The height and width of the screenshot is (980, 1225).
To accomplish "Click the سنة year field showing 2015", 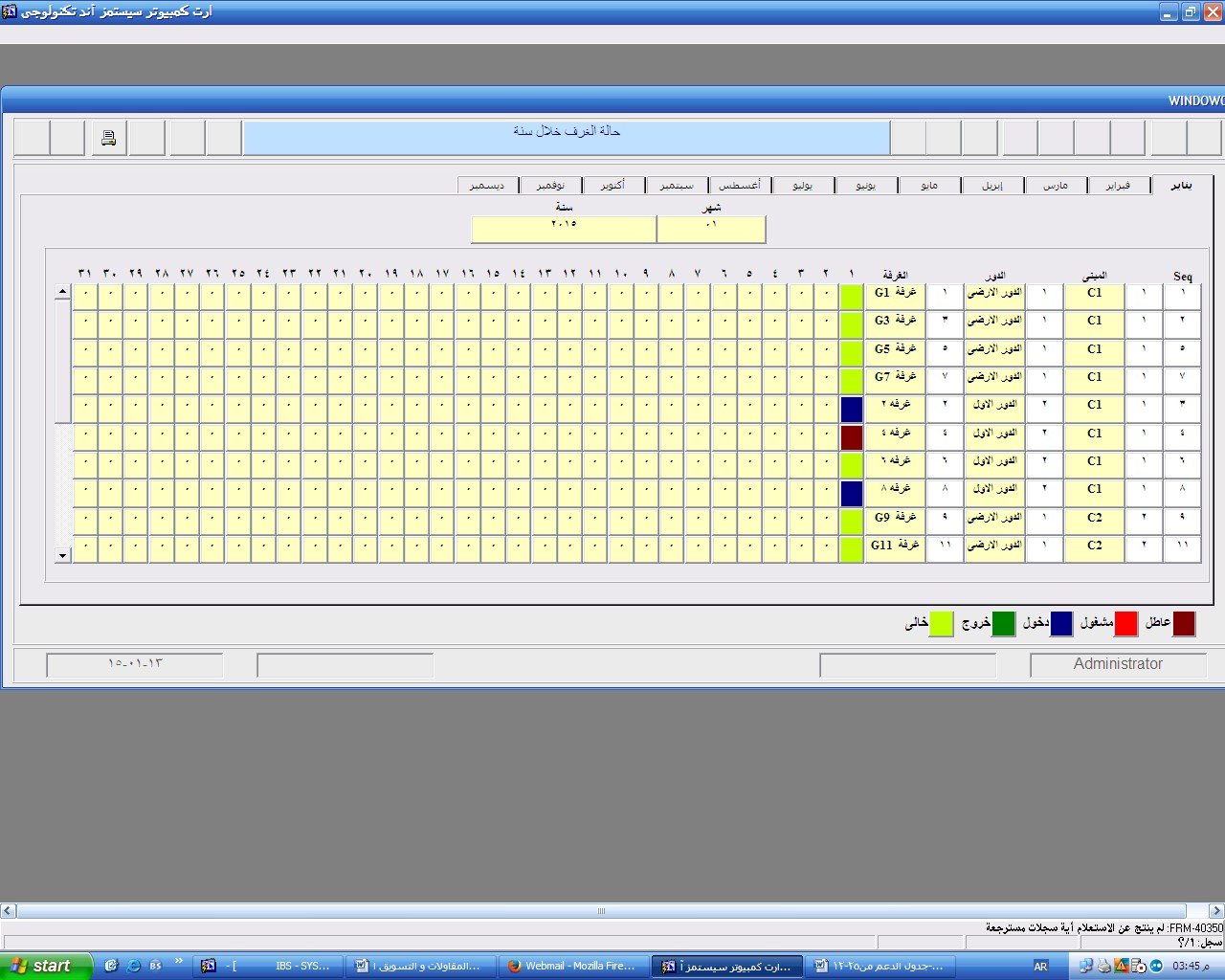I will click(563, 229).
